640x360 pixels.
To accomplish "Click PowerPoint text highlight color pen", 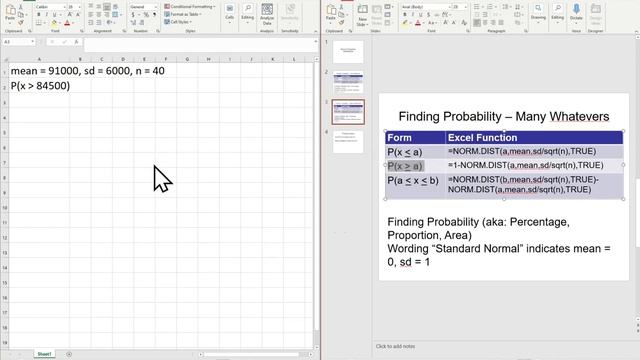I will tap(404, 23).
